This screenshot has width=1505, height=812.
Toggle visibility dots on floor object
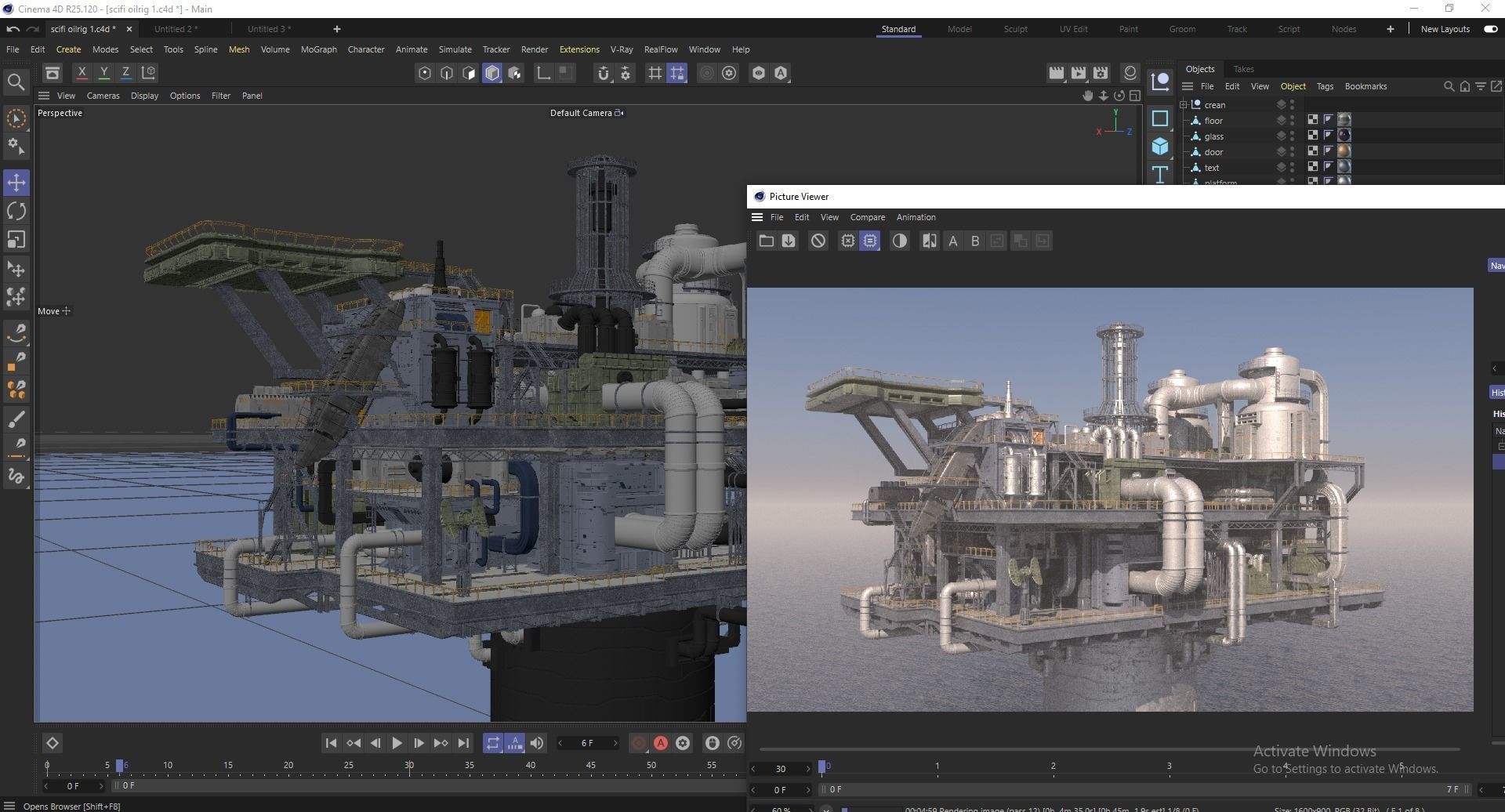pyautogui.click(x=1293, y=120)
